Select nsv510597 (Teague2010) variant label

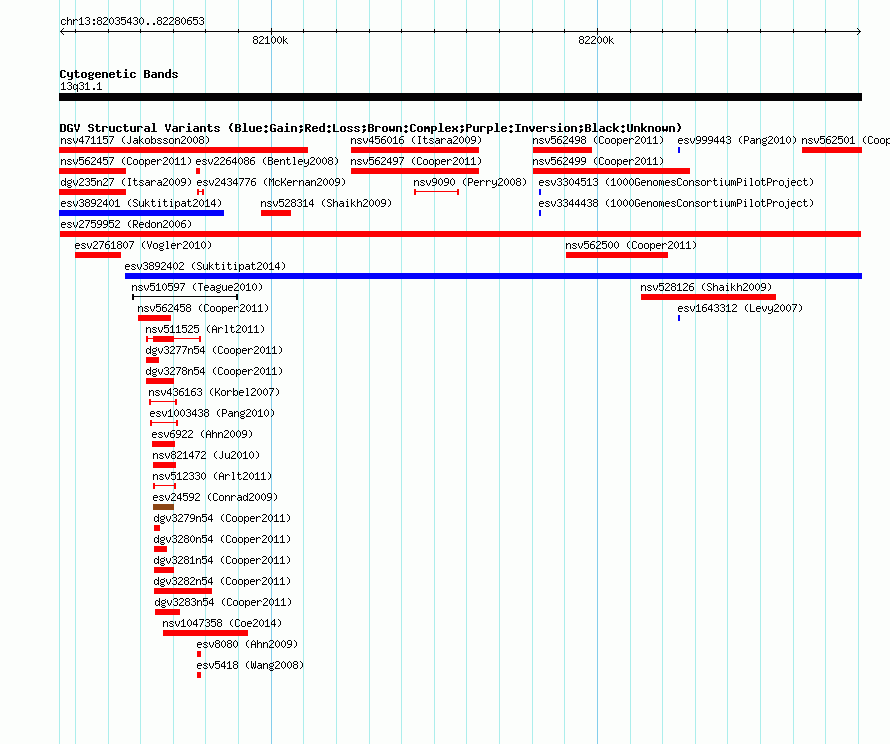[197, 287]
